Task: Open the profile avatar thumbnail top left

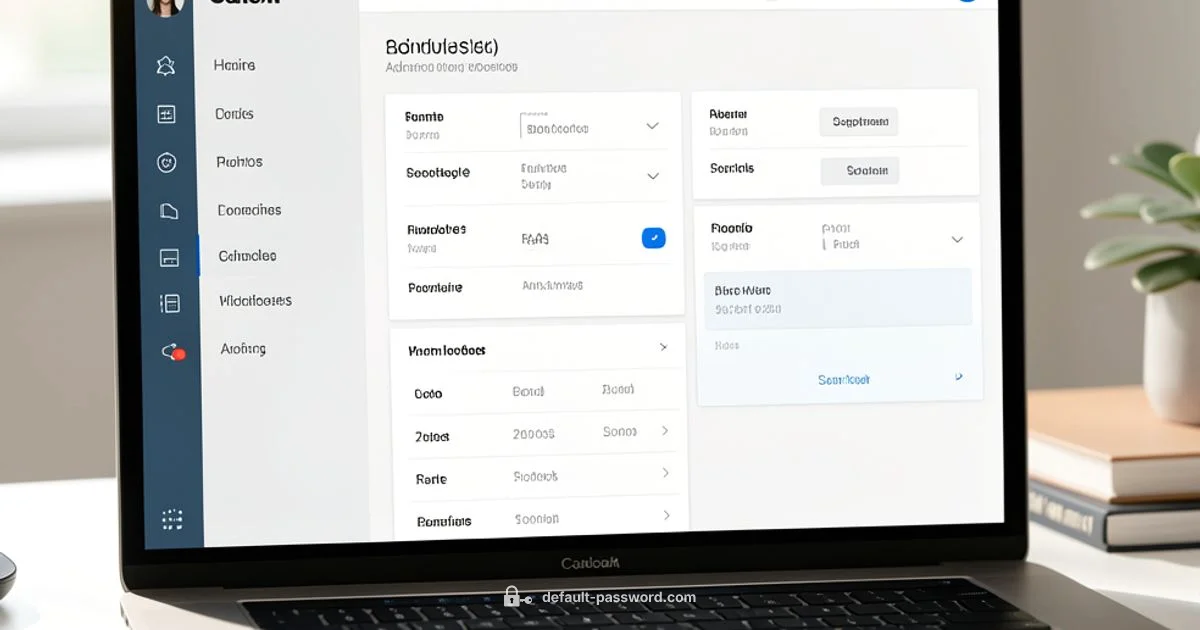Action: coord(166,8)
